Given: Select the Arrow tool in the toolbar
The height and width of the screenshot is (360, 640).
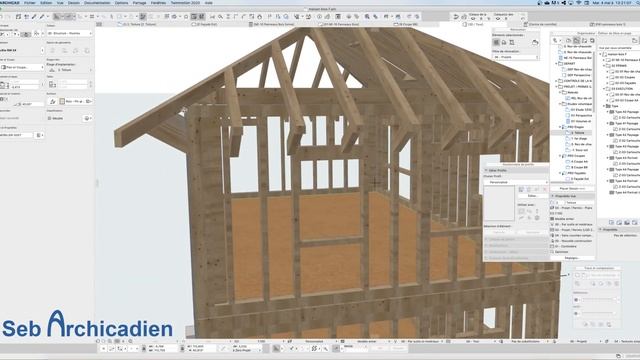Looking at the screenshot, I should [x=57, y=17].
